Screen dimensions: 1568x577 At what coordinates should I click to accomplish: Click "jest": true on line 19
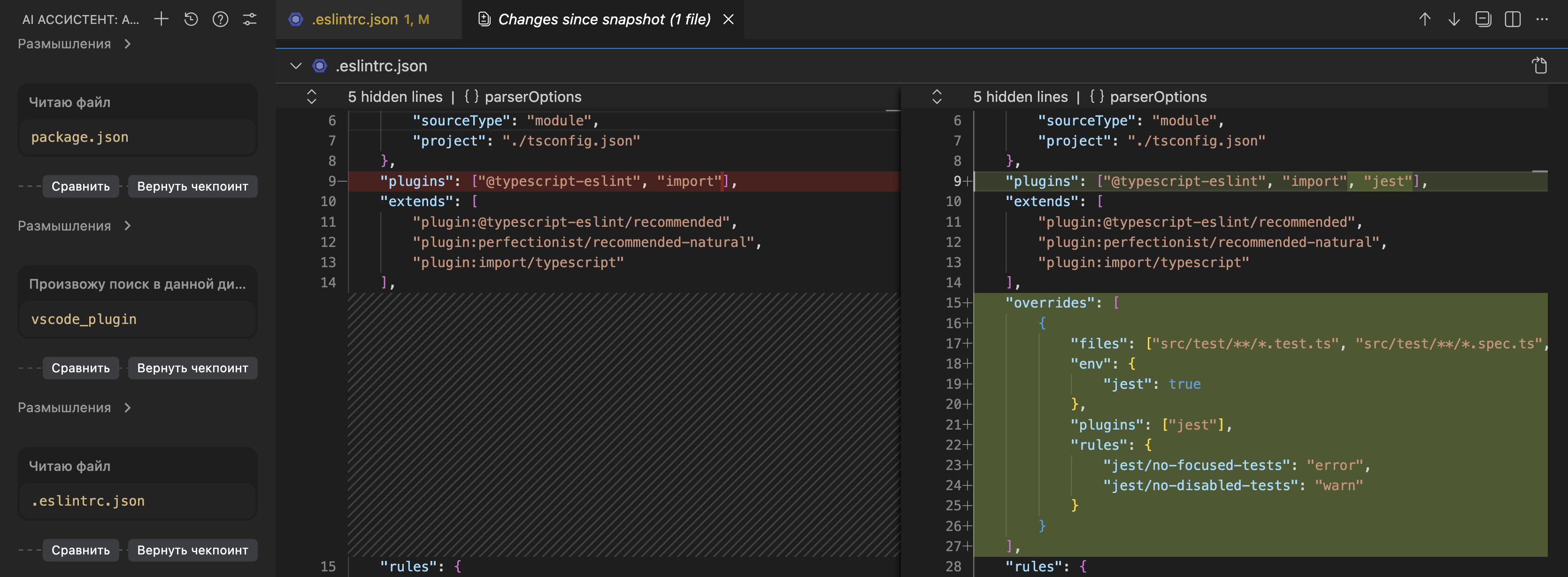click(1152, 384)
